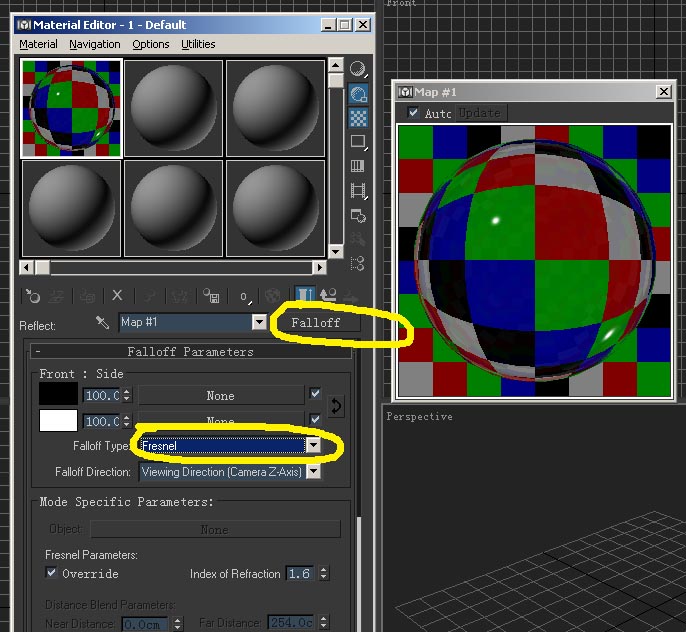Toggle the Backlight icon
This screenshot has width=686, height=632.
(357, 94)
